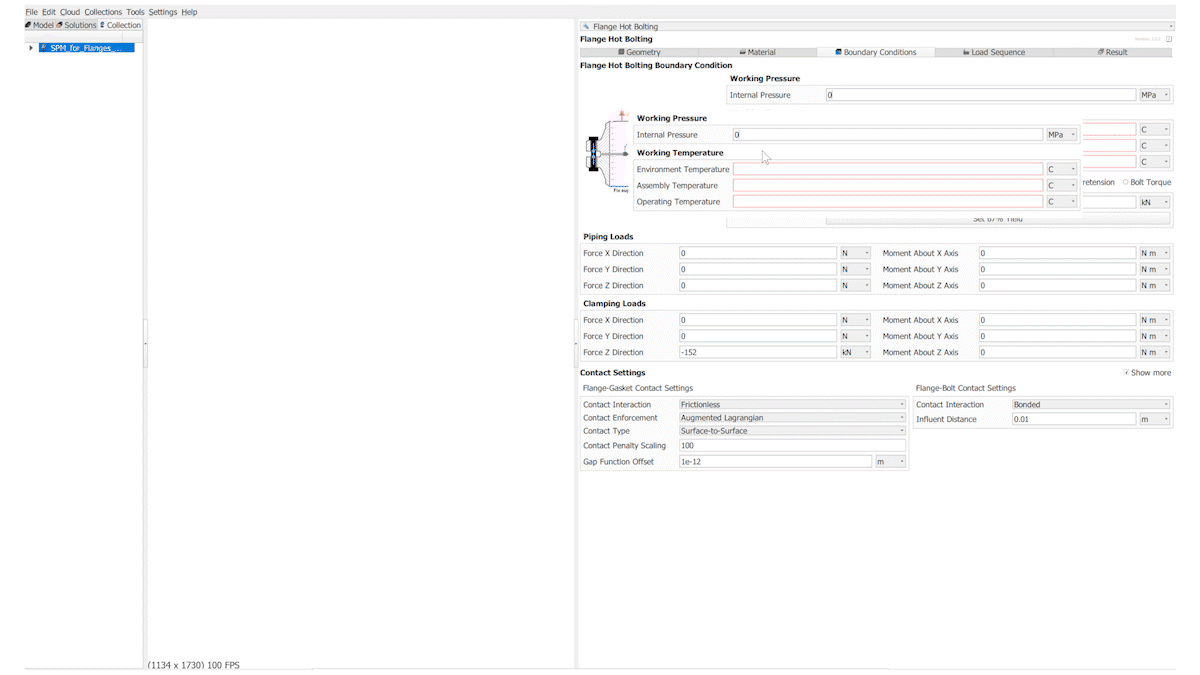Click the Set 67% Yield button

[x=948, y=220]
